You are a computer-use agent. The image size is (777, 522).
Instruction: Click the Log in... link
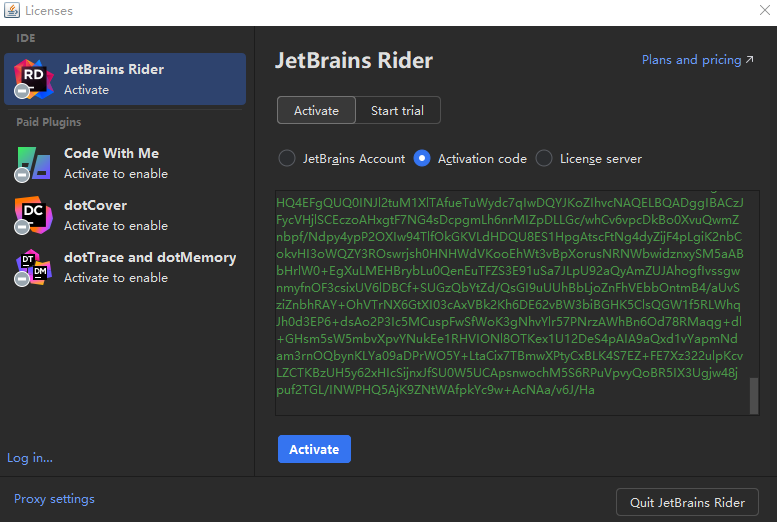coord(30,458)
